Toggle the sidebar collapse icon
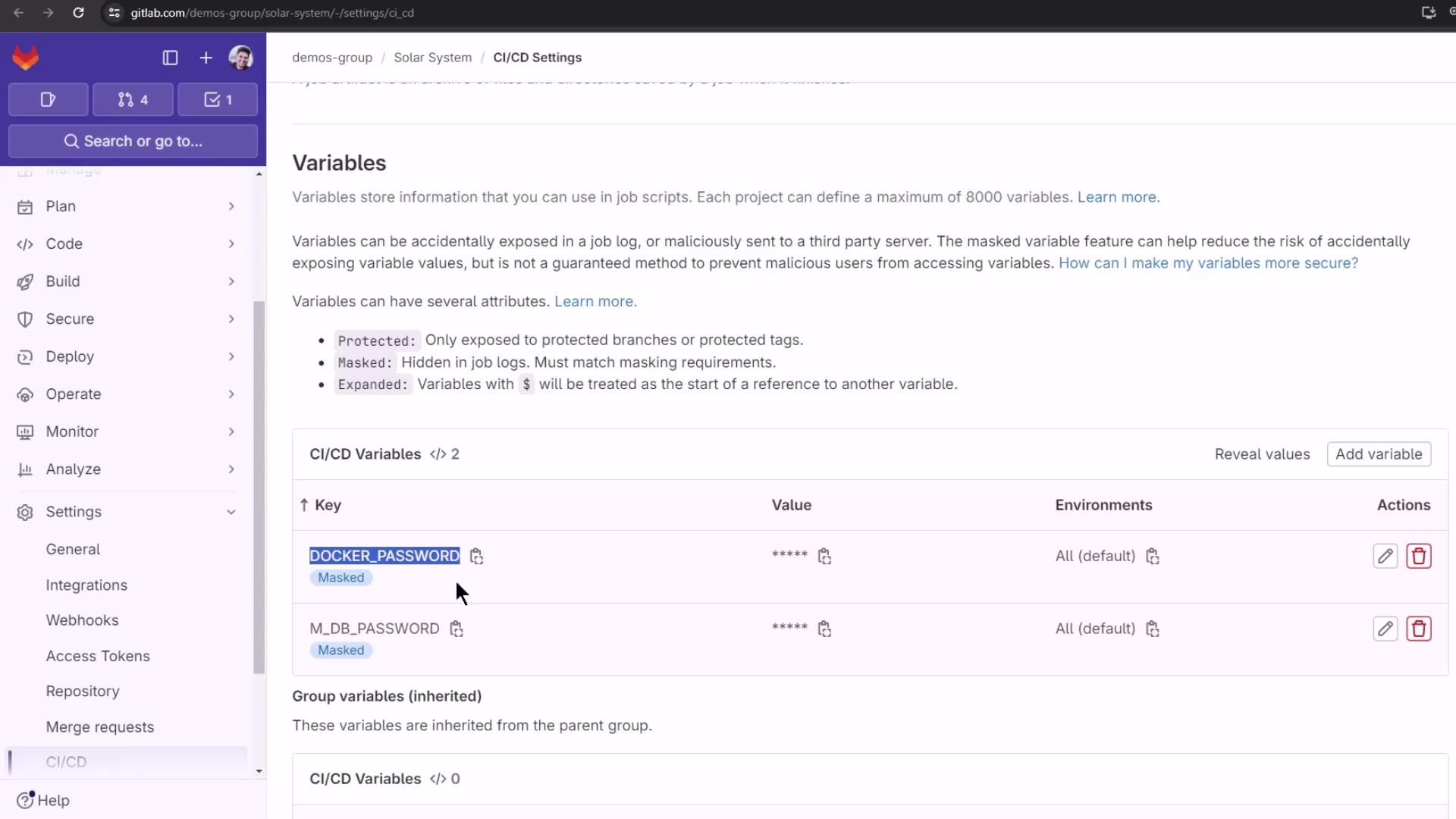 [x=170, y=58]
